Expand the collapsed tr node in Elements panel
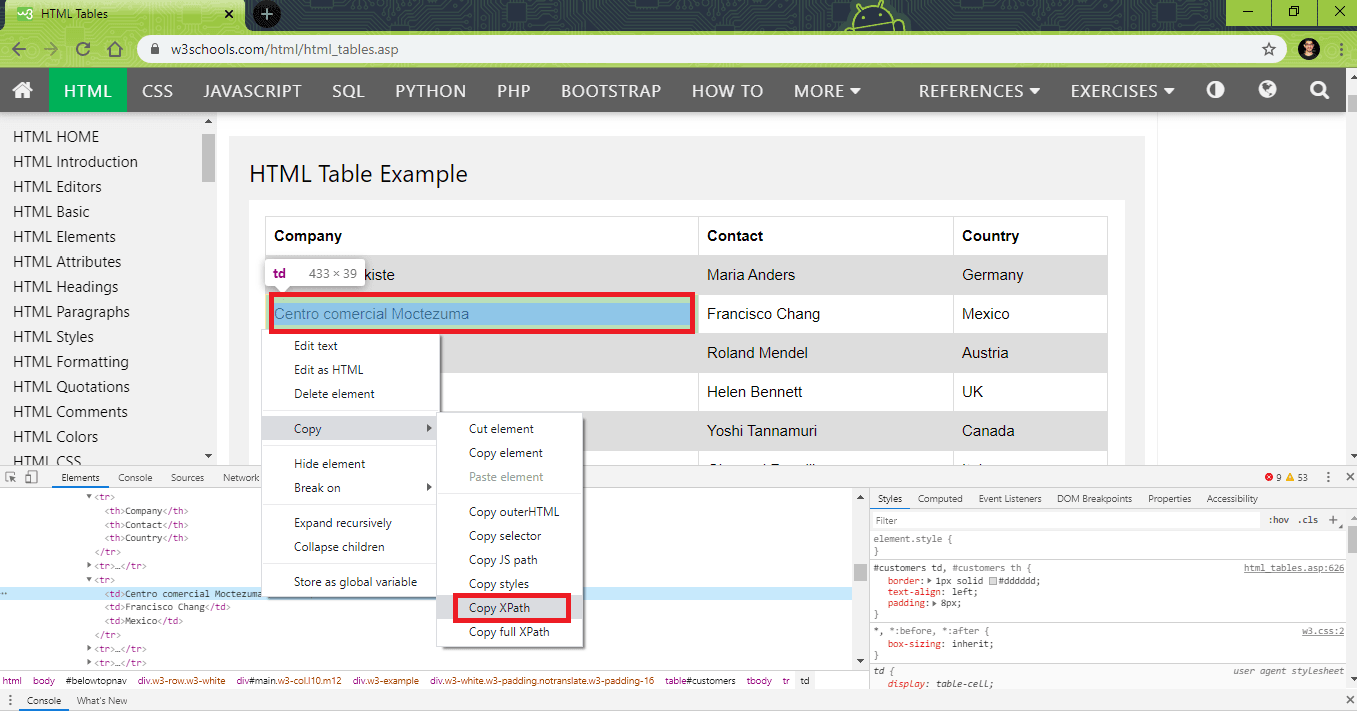Screen dimensions: 1357x711 pos(88,565)
